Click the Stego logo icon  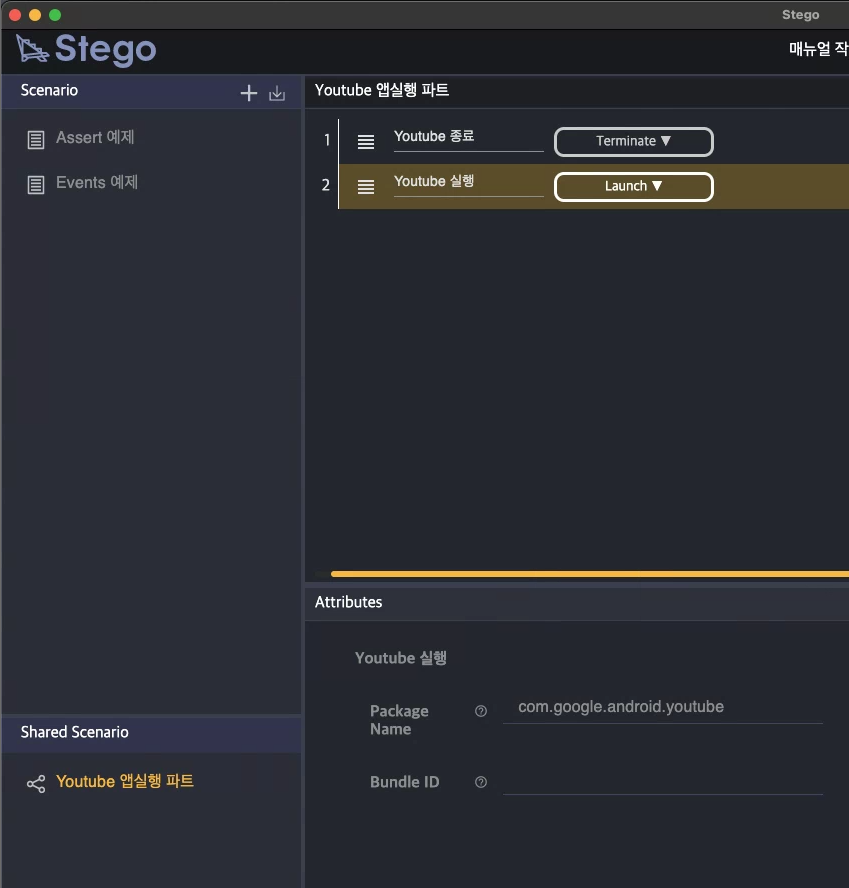pyautogui.click(x=32, y=48)
